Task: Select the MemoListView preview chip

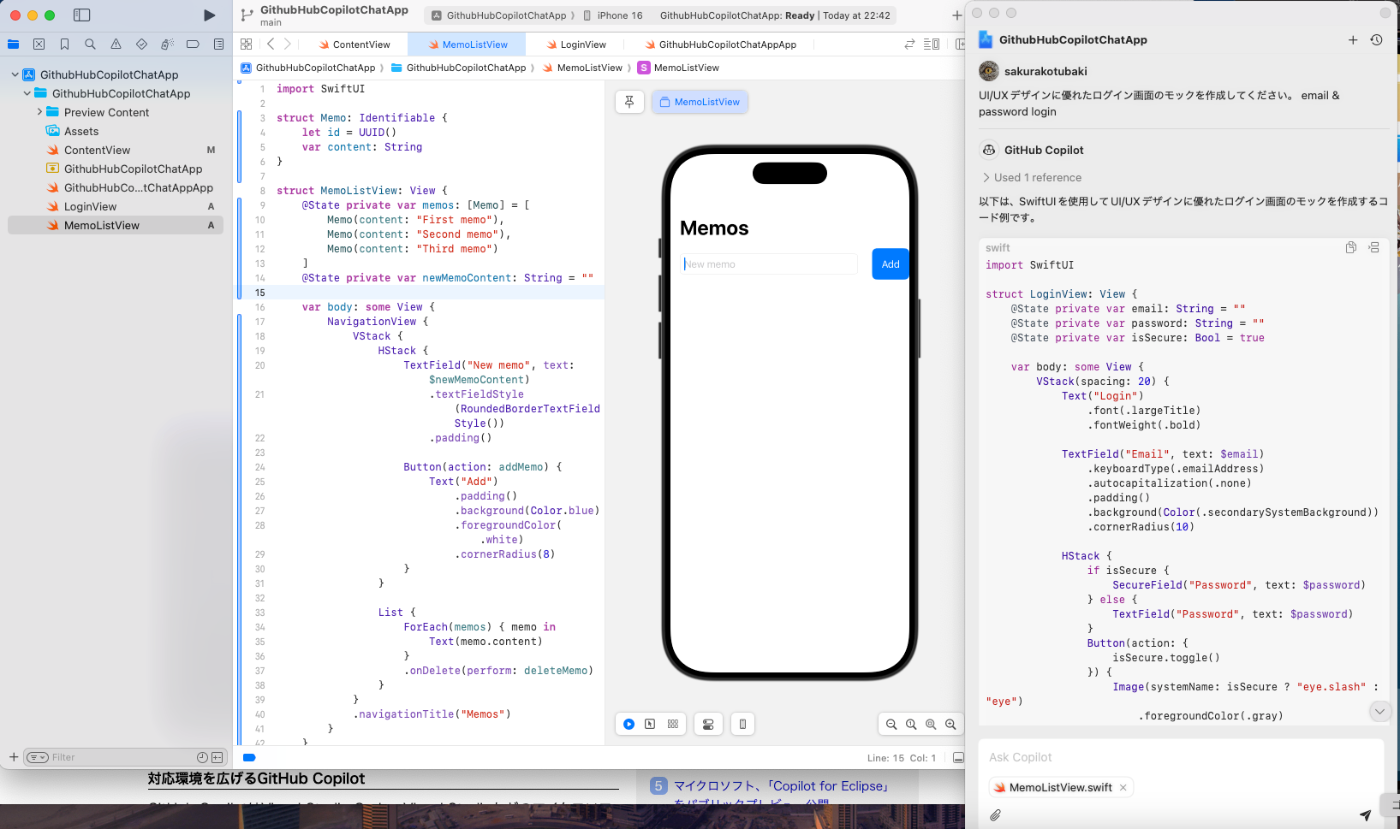Action: pos(699,102)
